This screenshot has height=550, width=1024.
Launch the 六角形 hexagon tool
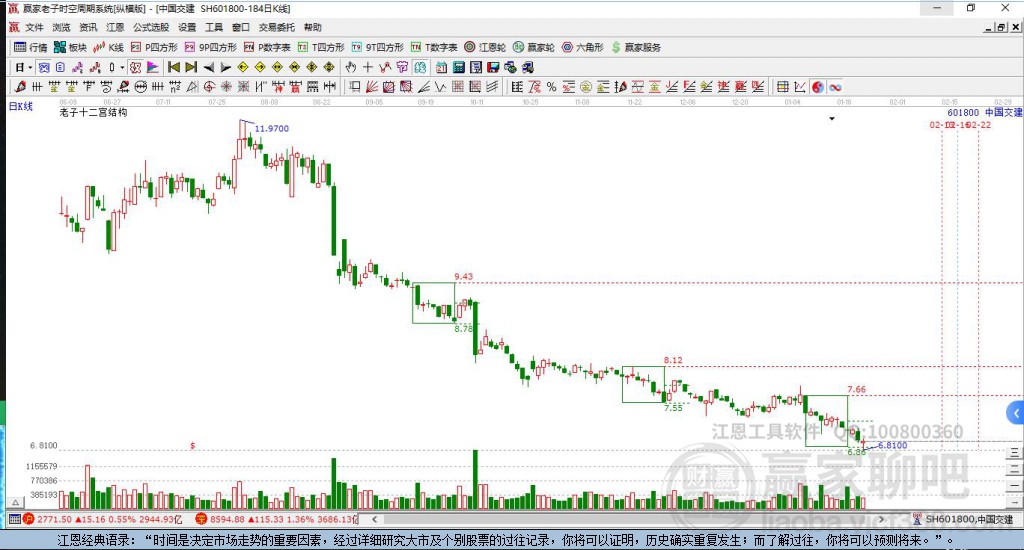pyautogui.click(x=582, y=47)
